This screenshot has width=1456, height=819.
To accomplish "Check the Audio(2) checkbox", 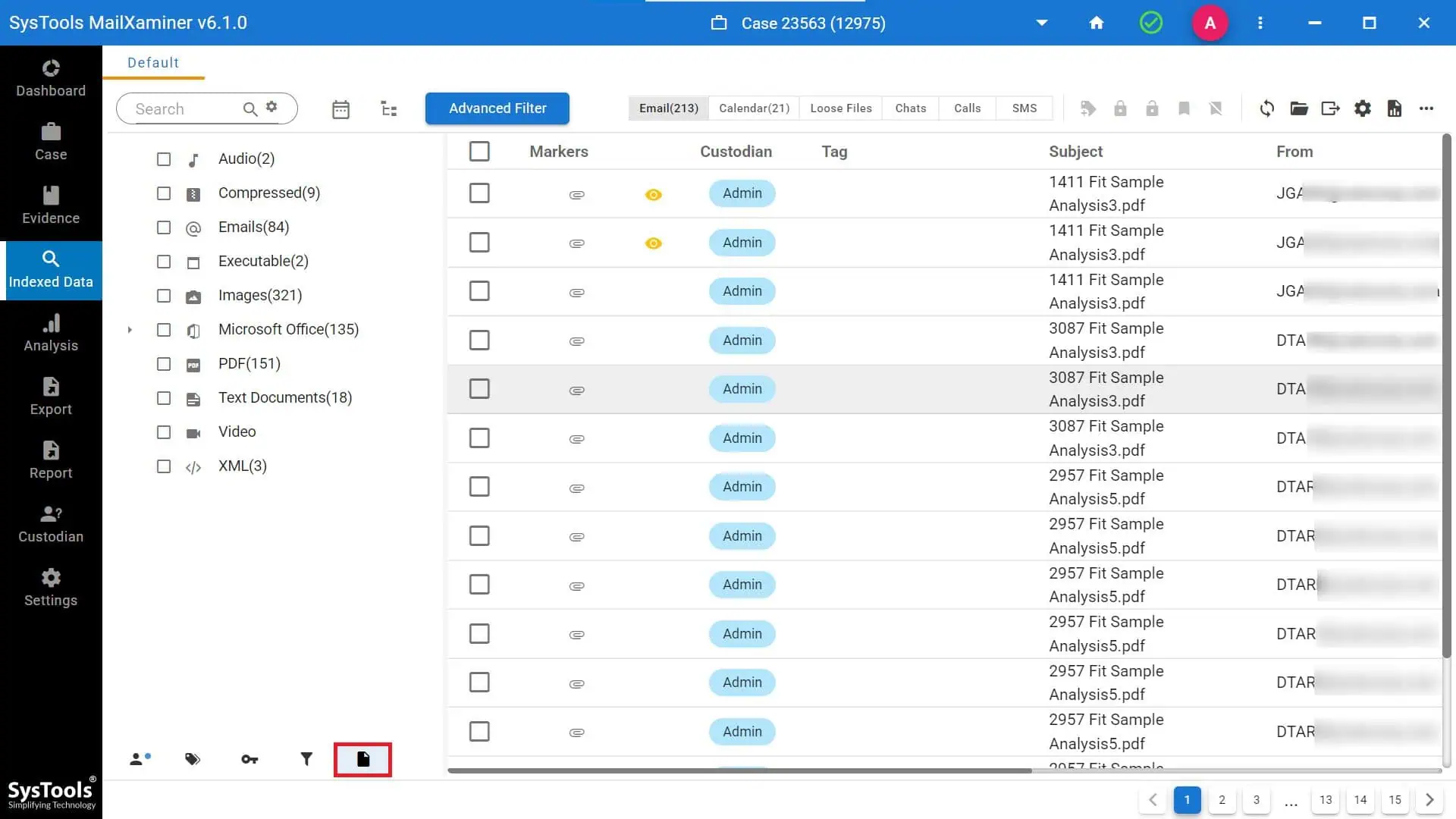I will [x=164, y=159].
